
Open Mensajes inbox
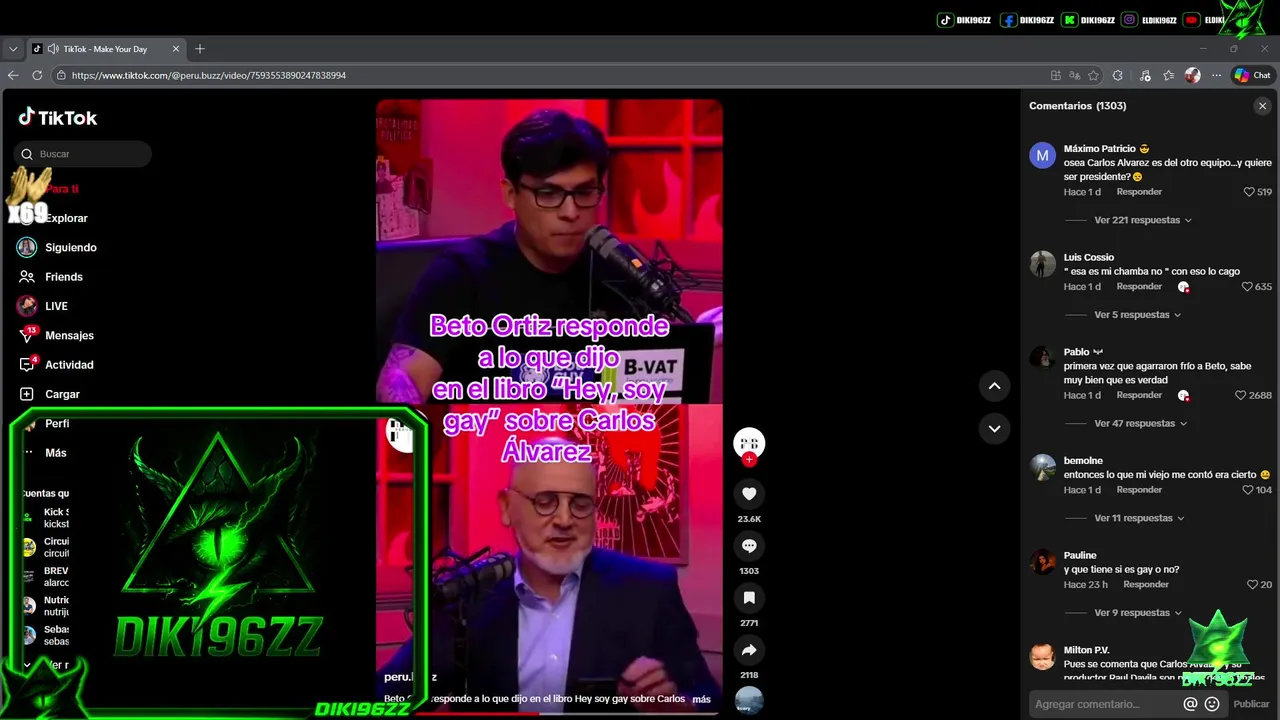[69, 336]
